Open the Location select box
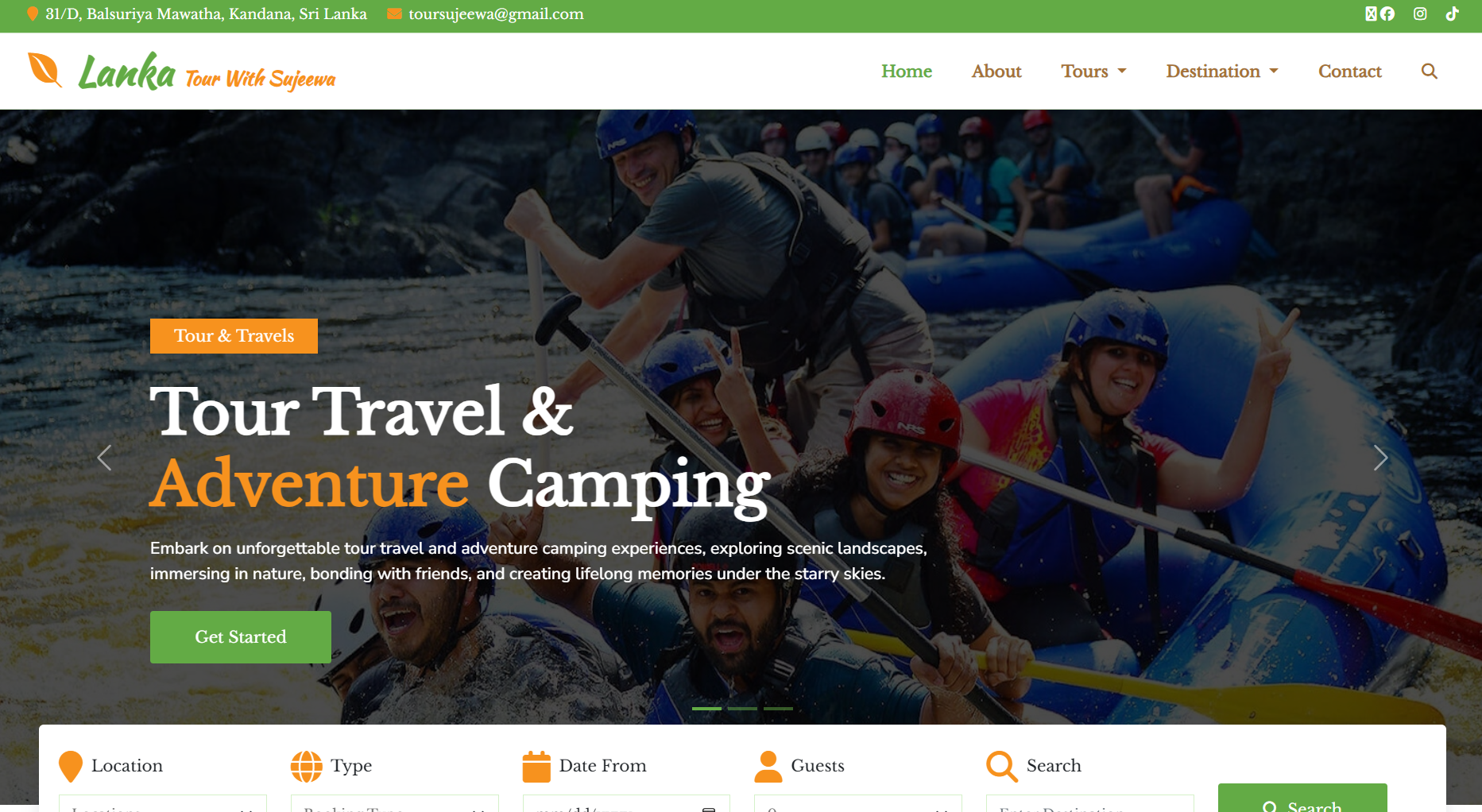 163,804
